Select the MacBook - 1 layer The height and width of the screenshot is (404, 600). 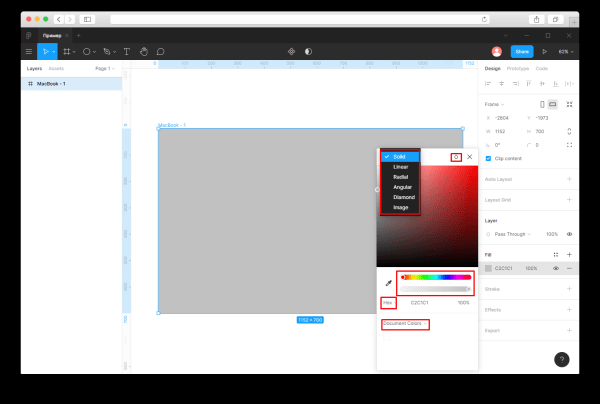(52, 83)
